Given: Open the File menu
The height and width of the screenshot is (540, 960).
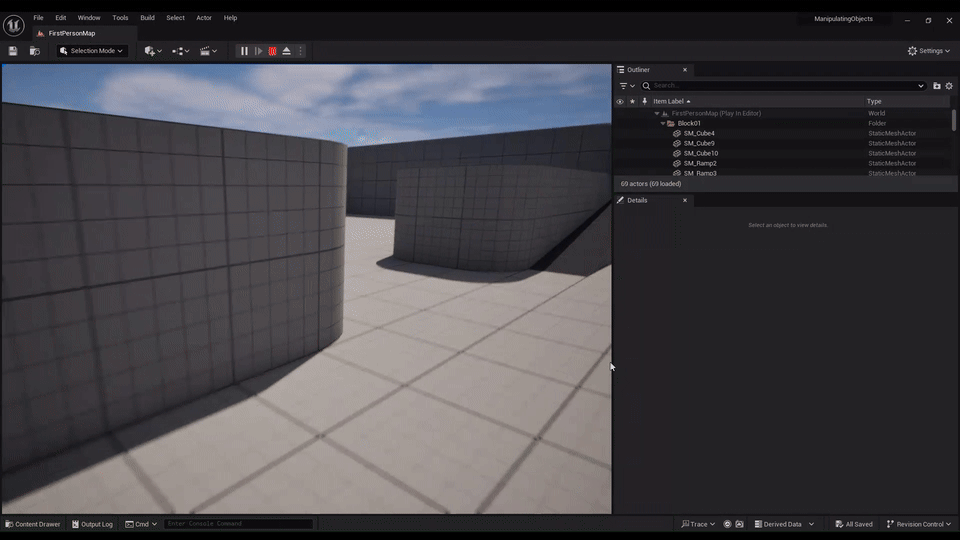Looking at the screenshot, I should coord(39,18).
